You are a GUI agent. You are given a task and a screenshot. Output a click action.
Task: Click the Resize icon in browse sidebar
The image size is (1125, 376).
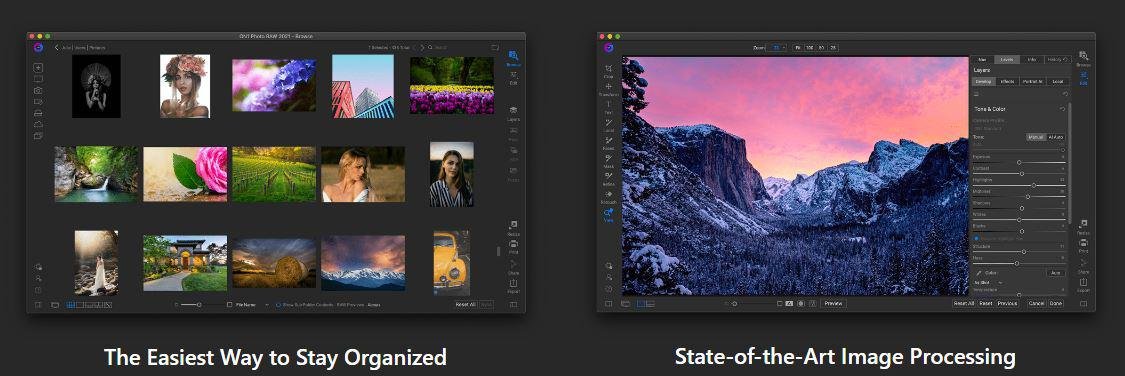click(x=513, y=227)
